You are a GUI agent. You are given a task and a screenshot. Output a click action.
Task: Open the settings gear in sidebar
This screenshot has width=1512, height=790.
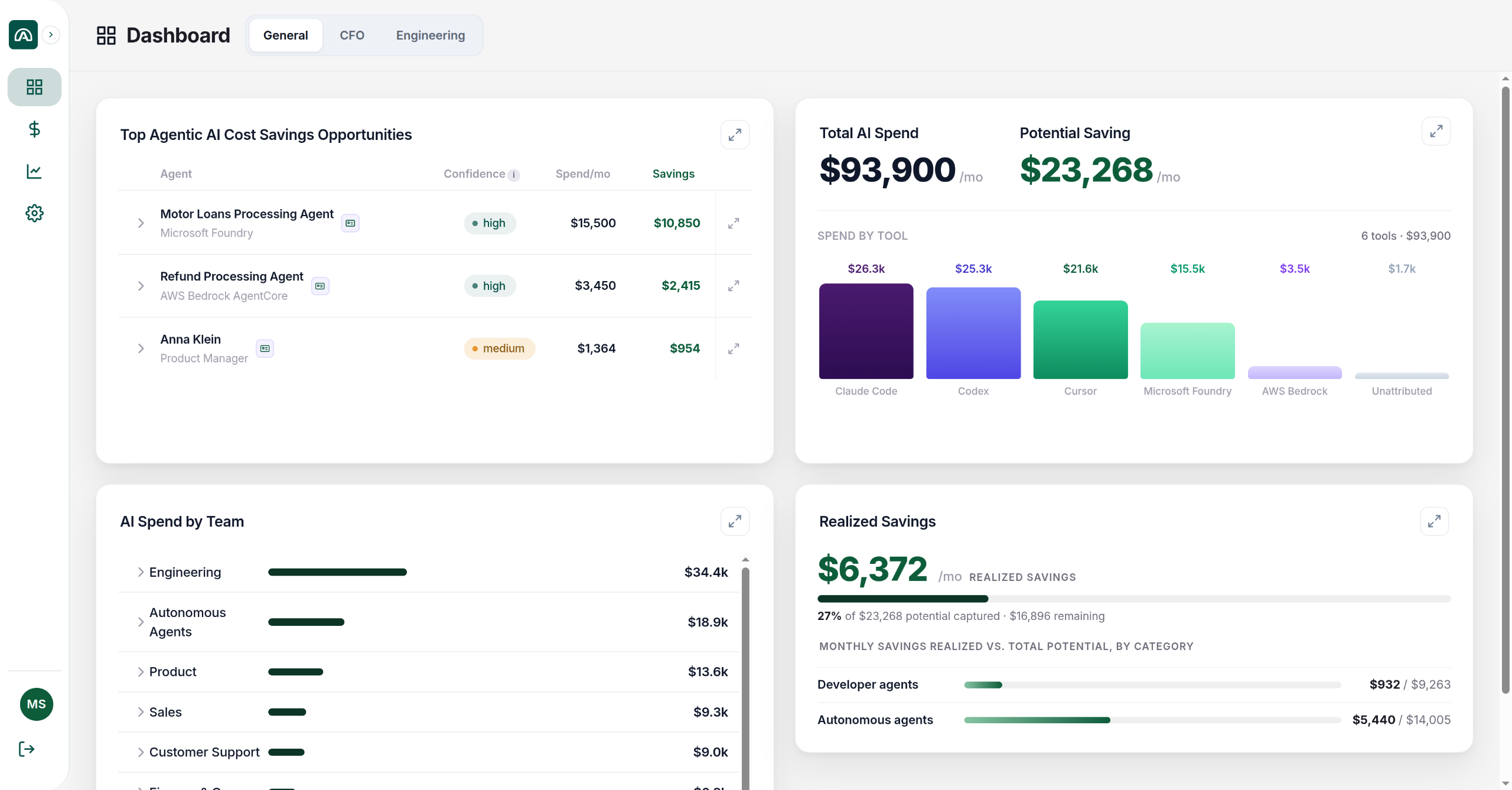34,213
